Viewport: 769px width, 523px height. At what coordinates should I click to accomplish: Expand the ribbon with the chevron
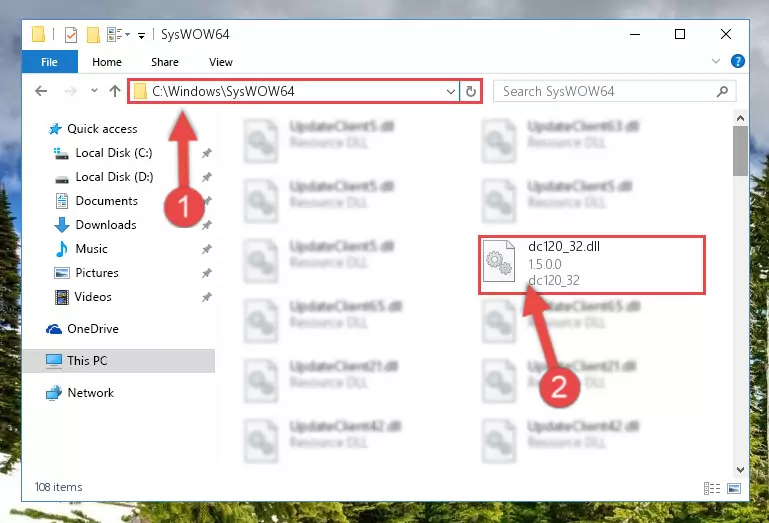pos(716,61)
